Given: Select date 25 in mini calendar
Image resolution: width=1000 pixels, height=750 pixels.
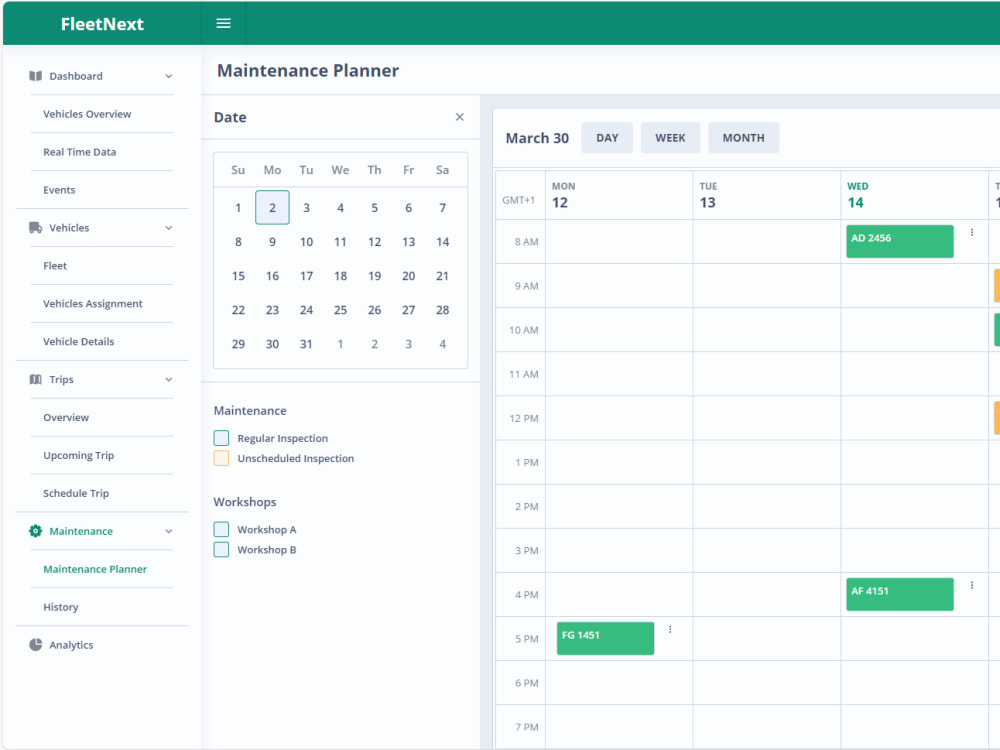Looking at the screenshot, I should [x=341, y=310].
